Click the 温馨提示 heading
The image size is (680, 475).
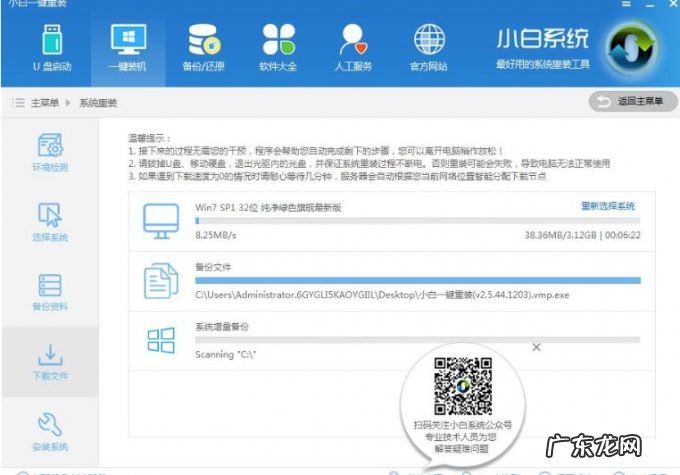pyautogui.click(x=150, y=138)
